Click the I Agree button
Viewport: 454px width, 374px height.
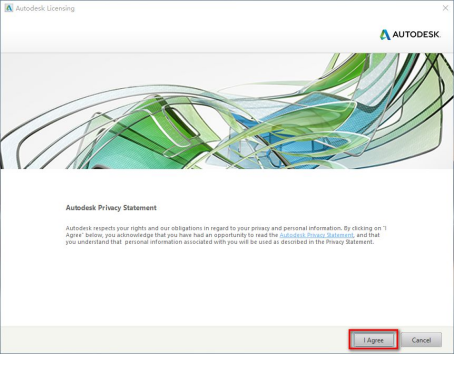(373, 340)
